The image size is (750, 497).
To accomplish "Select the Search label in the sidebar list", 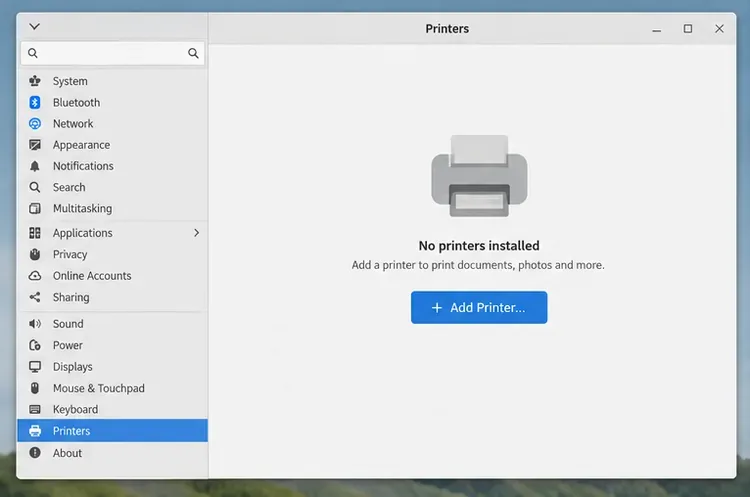I will point(69,187).
